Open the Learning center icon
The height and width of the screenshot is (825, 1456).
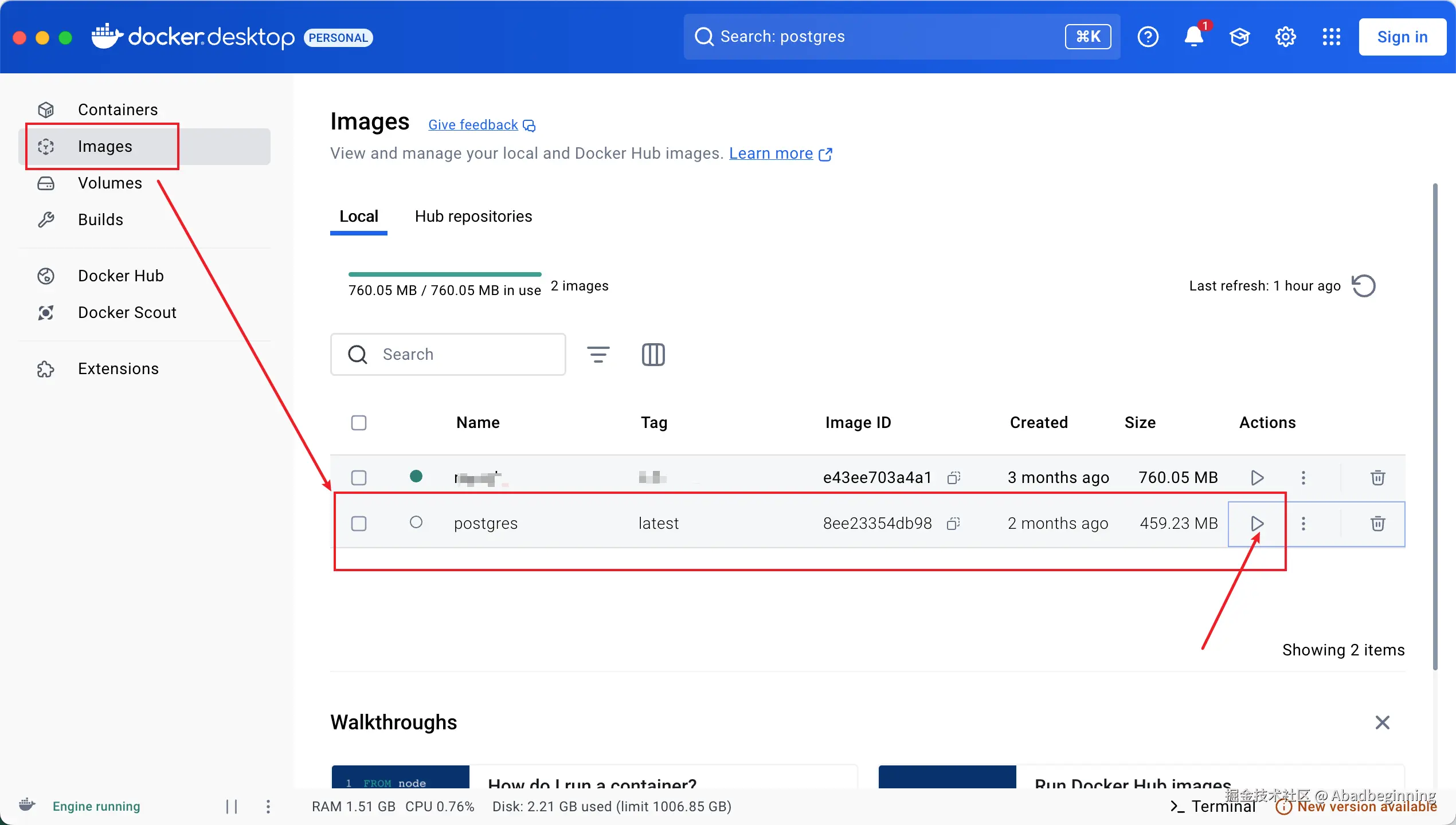(x=1239, y=37)
